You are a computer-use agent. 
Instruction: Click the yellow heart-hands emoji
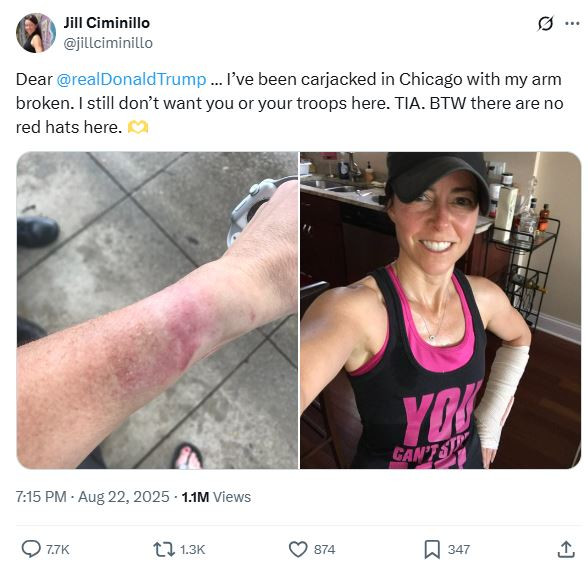pos(138,128)
